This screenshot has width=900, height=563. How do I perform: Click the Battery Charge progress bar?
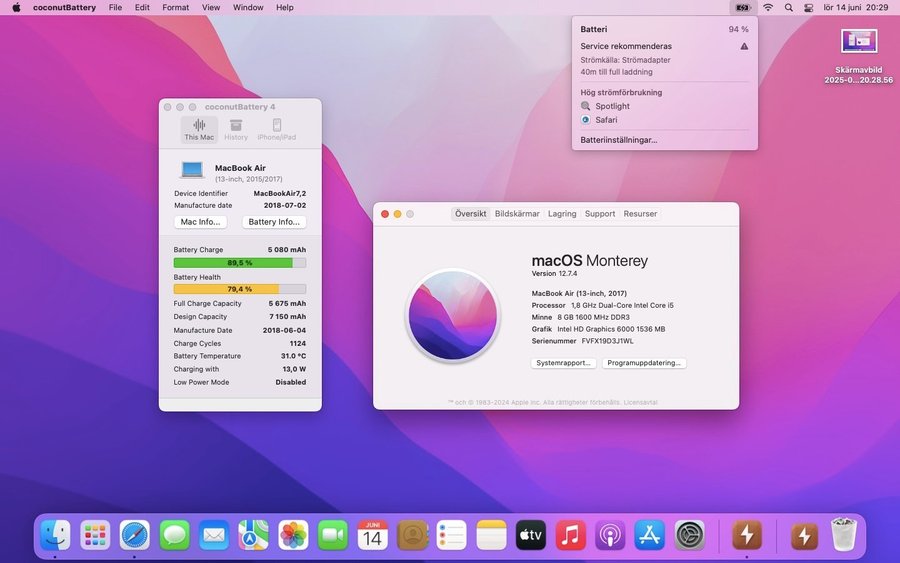coord(239,263)
